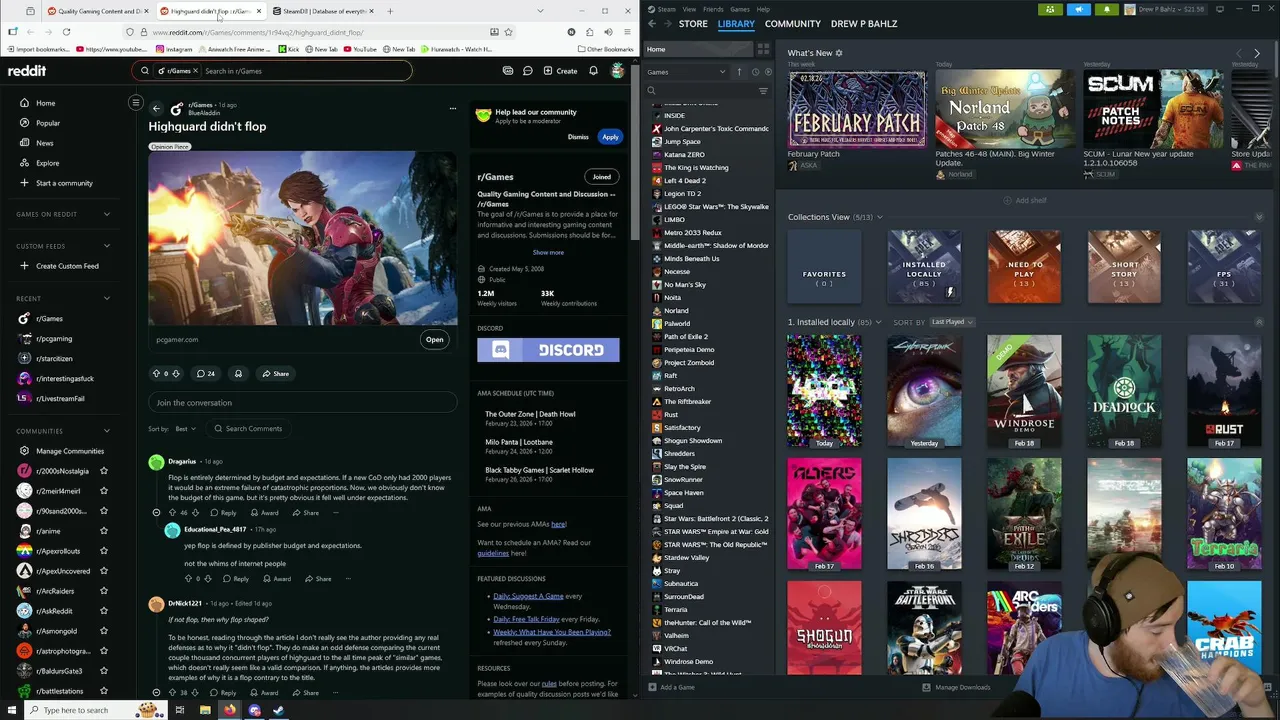Collapse the Games on Reddit section
The image size is (1280, 720).
point(107,214)
